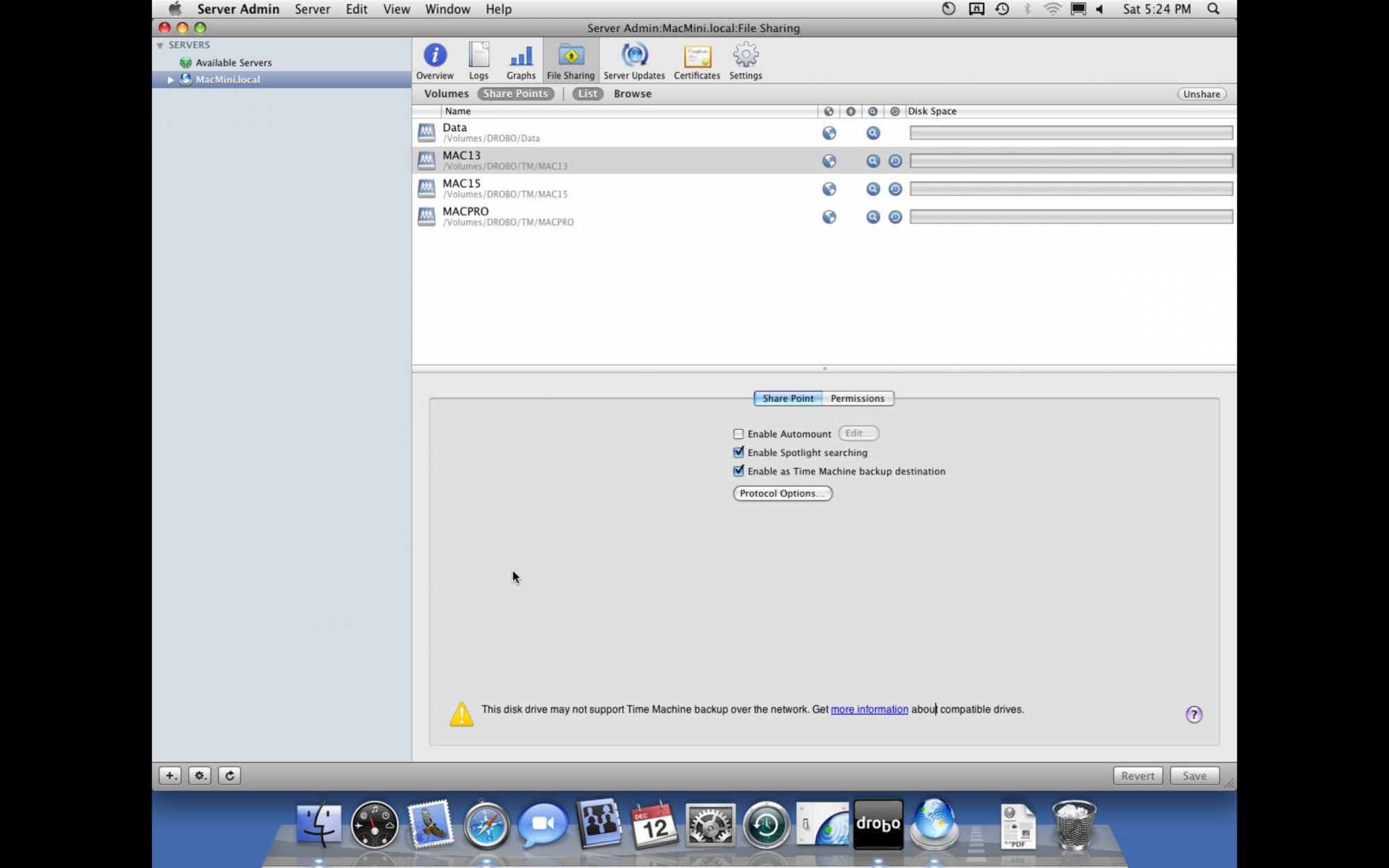Open the Logs toolbar icon
The image size is (1389, 868).
pyautogui.click(x=479, y=60)
